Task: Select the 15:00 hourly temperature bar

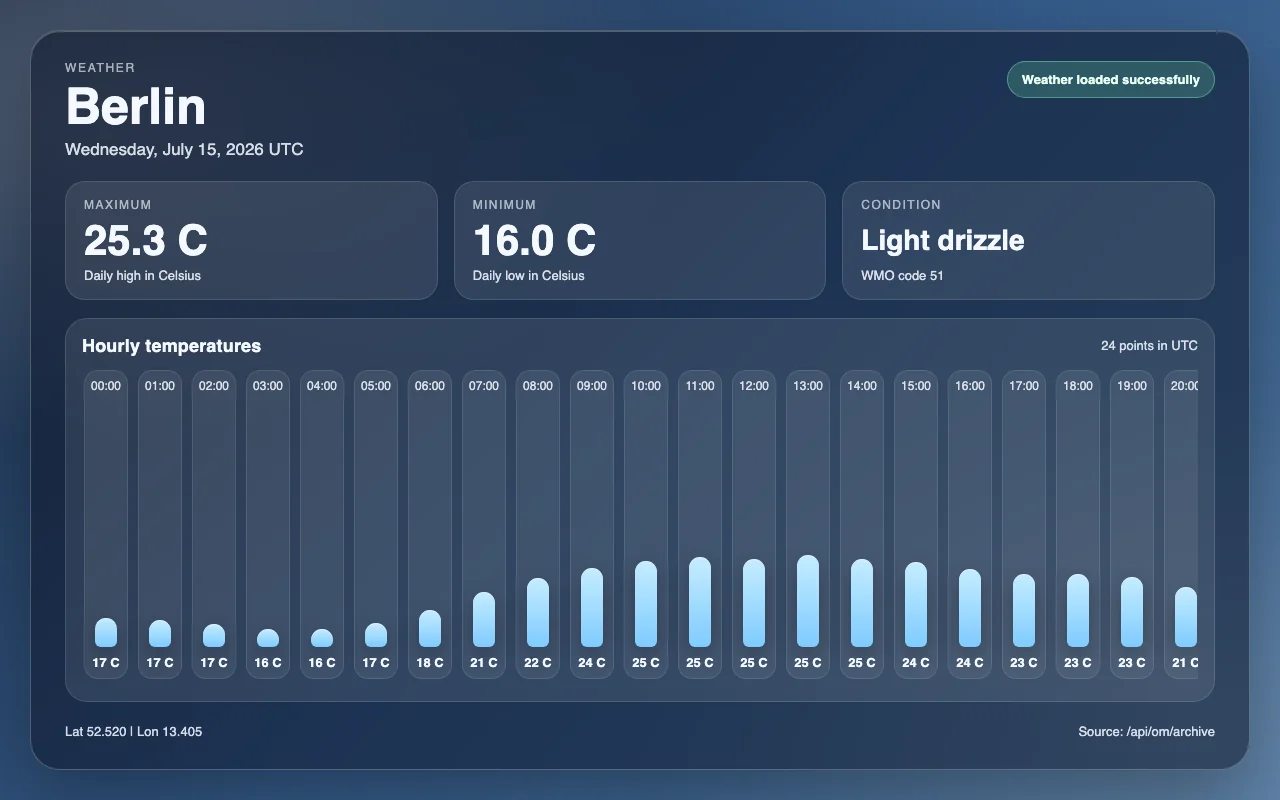Action: [916, 605]
